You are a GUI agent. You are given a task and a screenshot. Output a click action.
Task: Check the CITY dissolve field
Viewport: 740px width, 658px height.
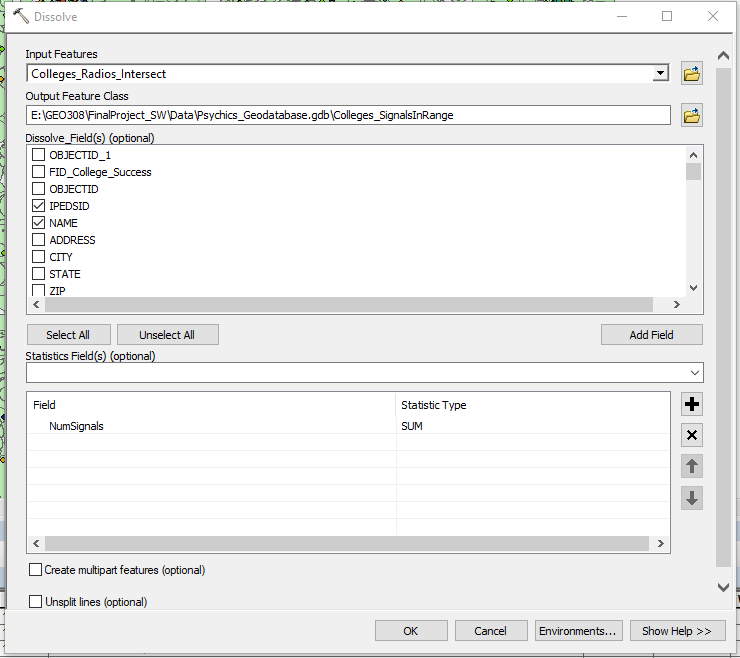coord(38,257)
